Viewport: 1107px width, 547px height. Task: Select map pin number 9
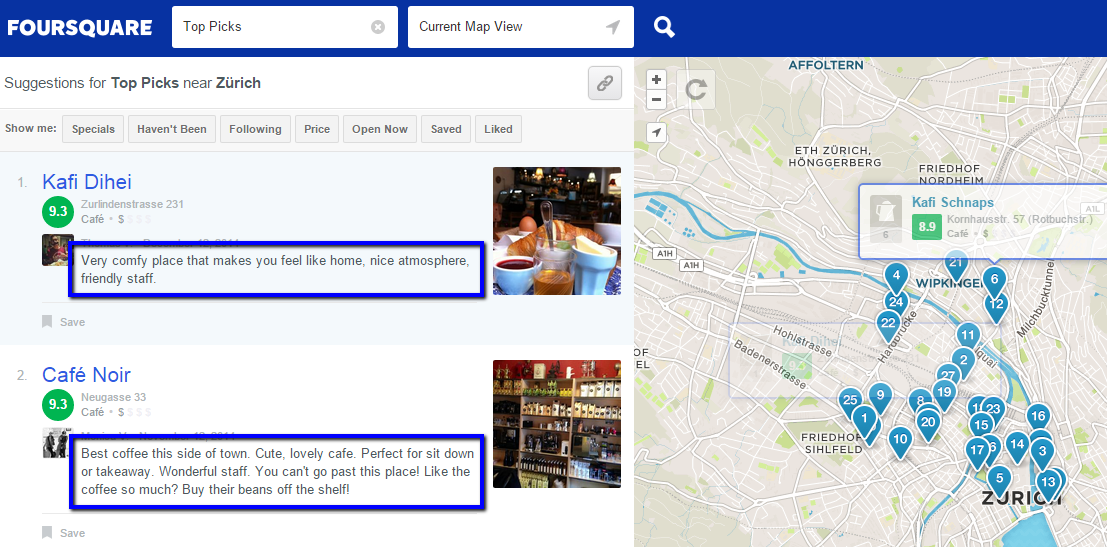(880, 397)
